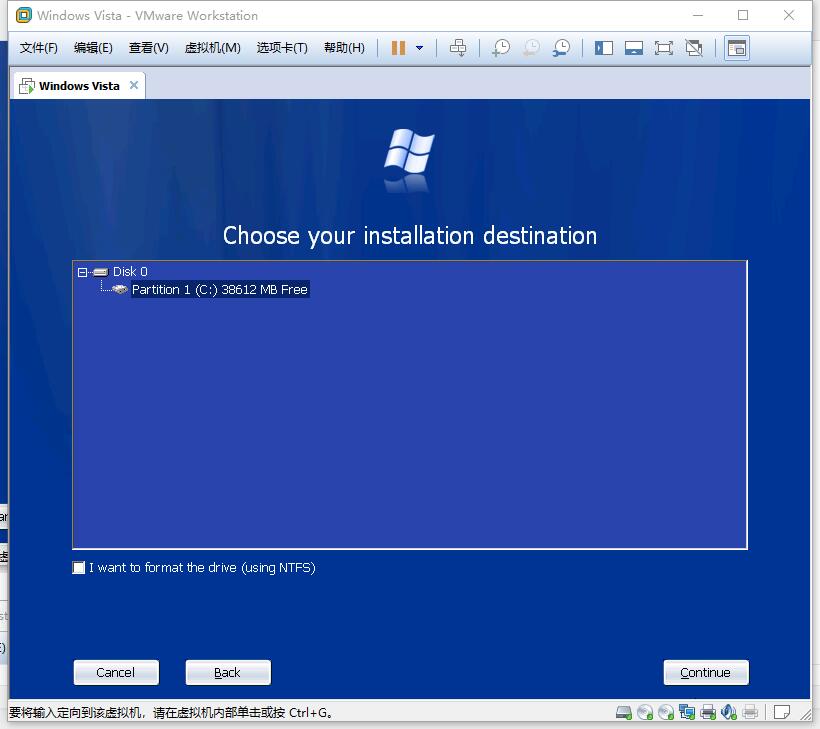Screen dimensions: 820x729
Task: Toggle the thumbnail bar view
Action: [634, 48]
